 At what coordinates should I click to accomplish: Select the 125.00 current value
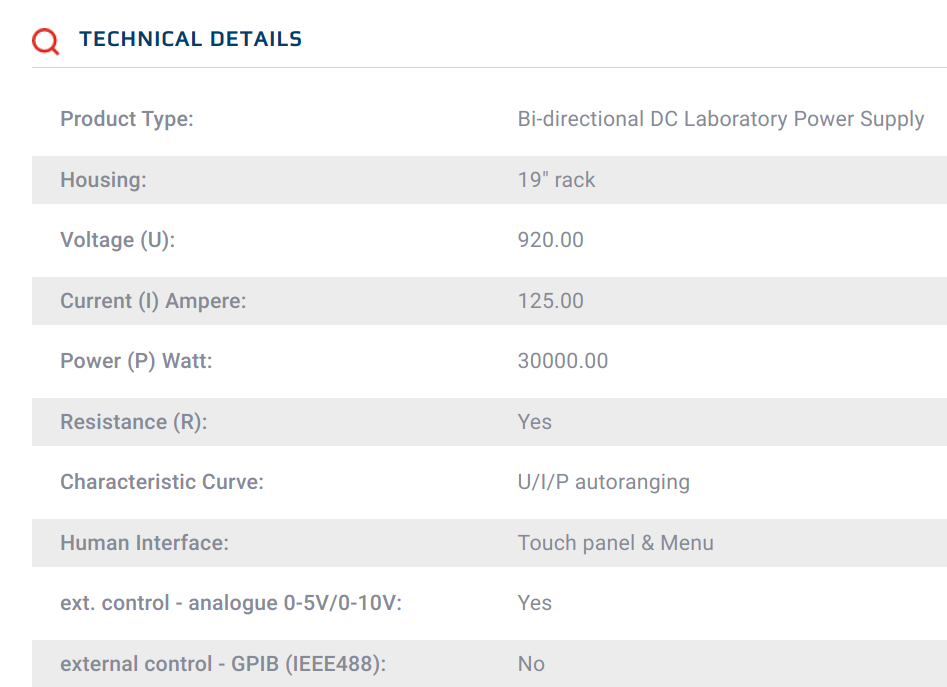[550, 301]
